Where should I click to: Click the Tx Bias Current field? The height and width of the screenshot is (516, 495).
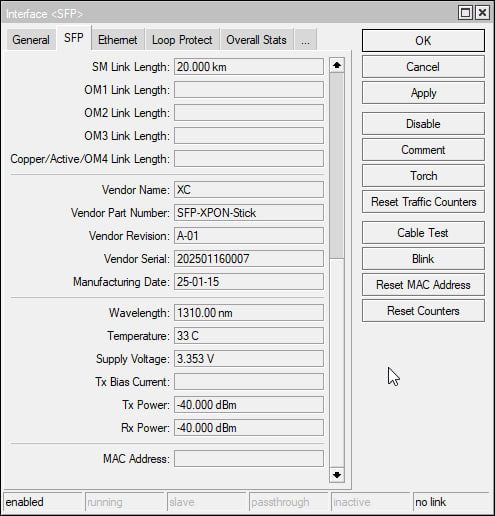[x=249, y=382]
